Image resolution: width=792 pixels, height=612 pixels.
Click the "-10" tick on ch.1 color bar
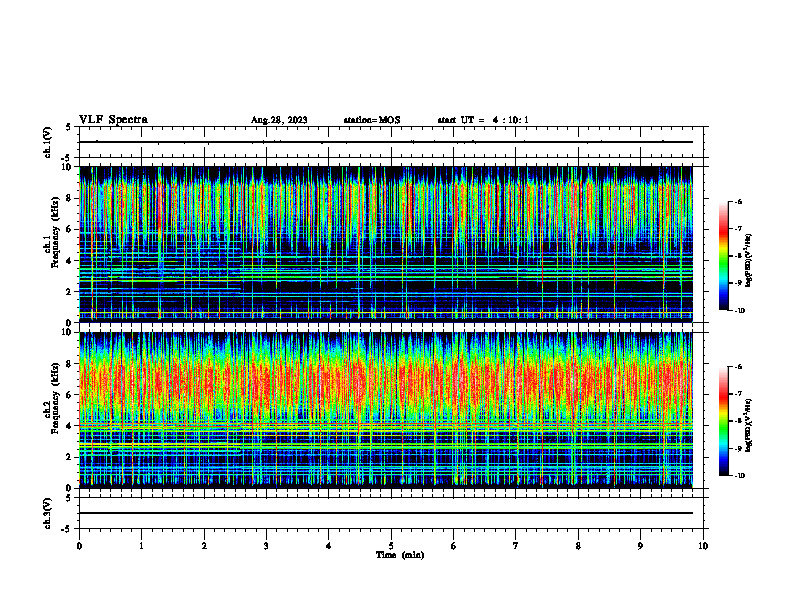739,311
